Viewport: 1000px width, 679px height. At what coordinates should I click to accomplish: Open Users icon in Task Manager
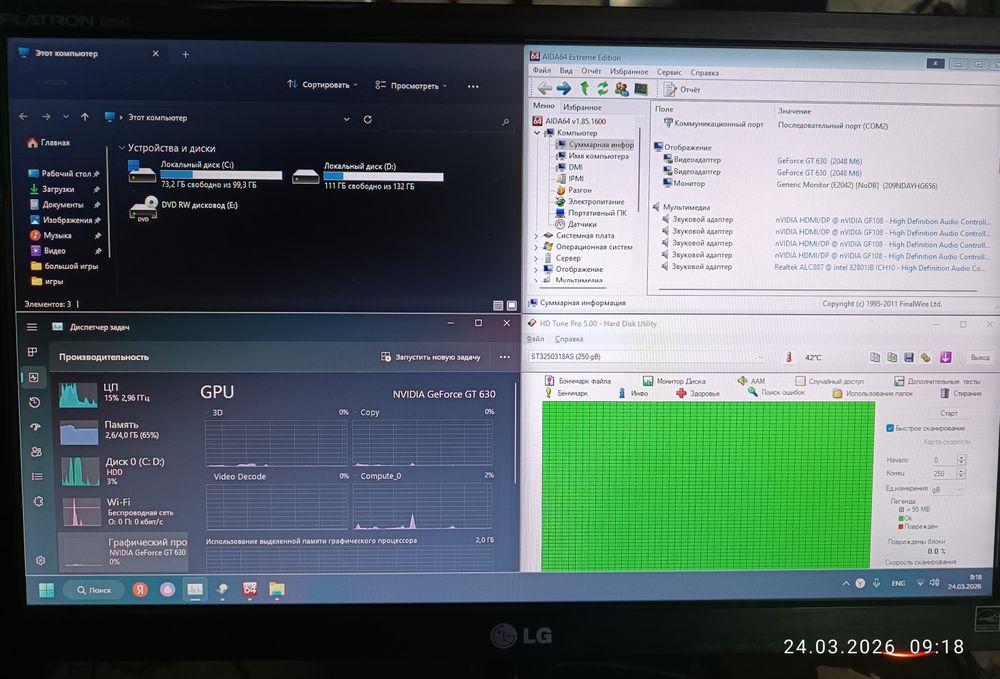tap(36, 451)
